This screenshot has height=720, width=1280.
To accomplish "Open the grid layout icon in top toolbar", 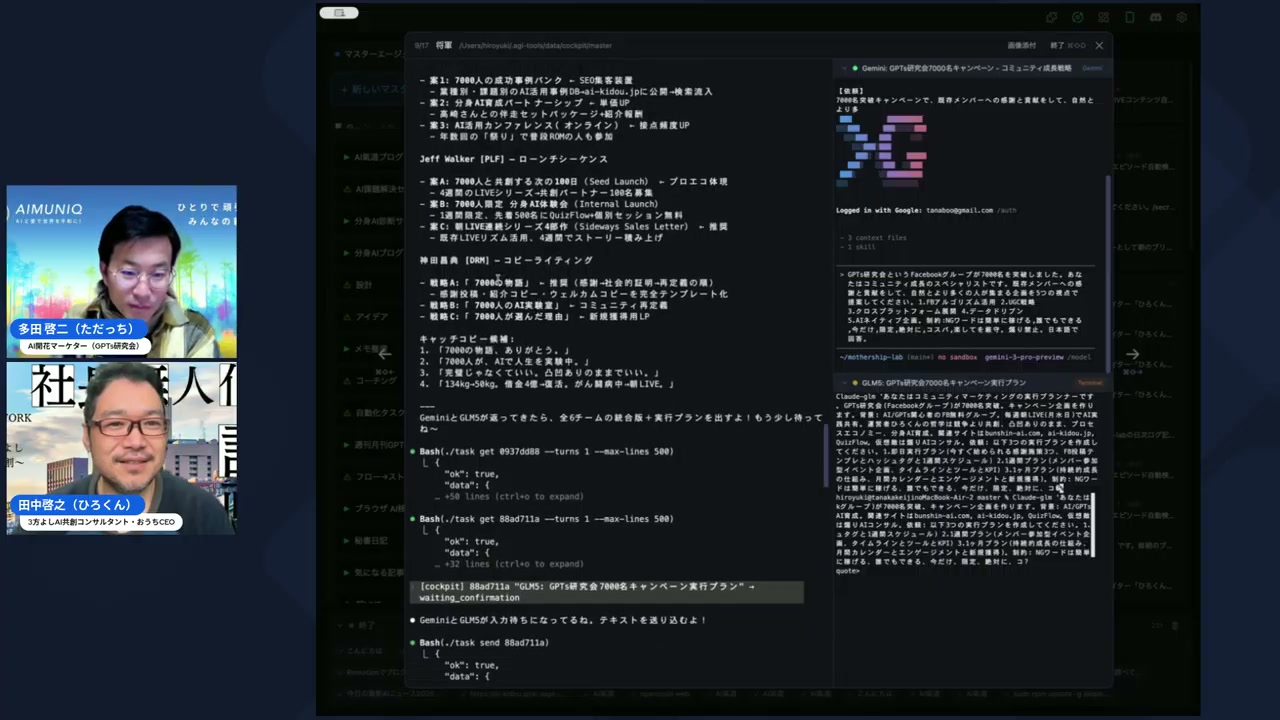I will point(1104,17).
